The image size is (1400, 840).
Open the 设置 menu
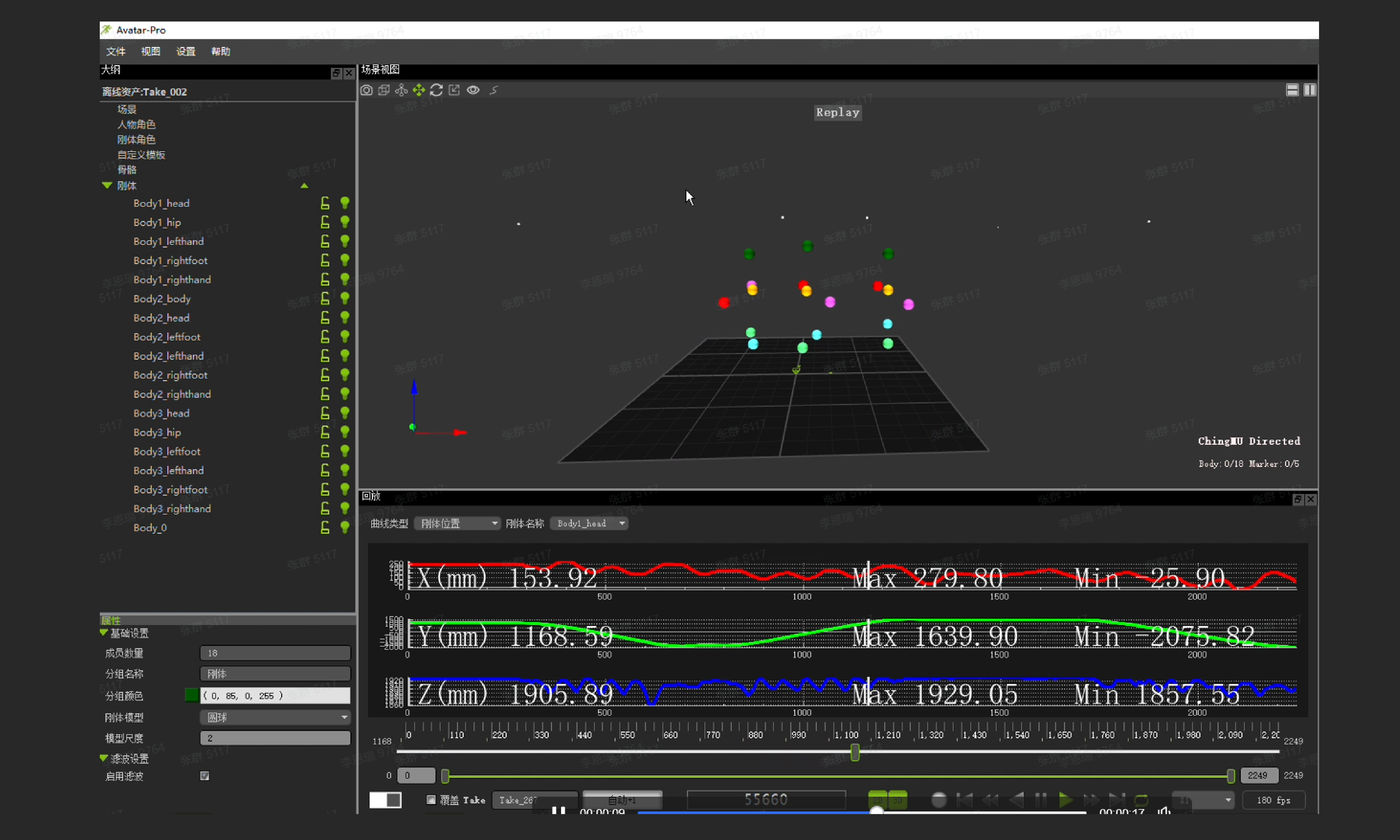click(x=186, y=51)
